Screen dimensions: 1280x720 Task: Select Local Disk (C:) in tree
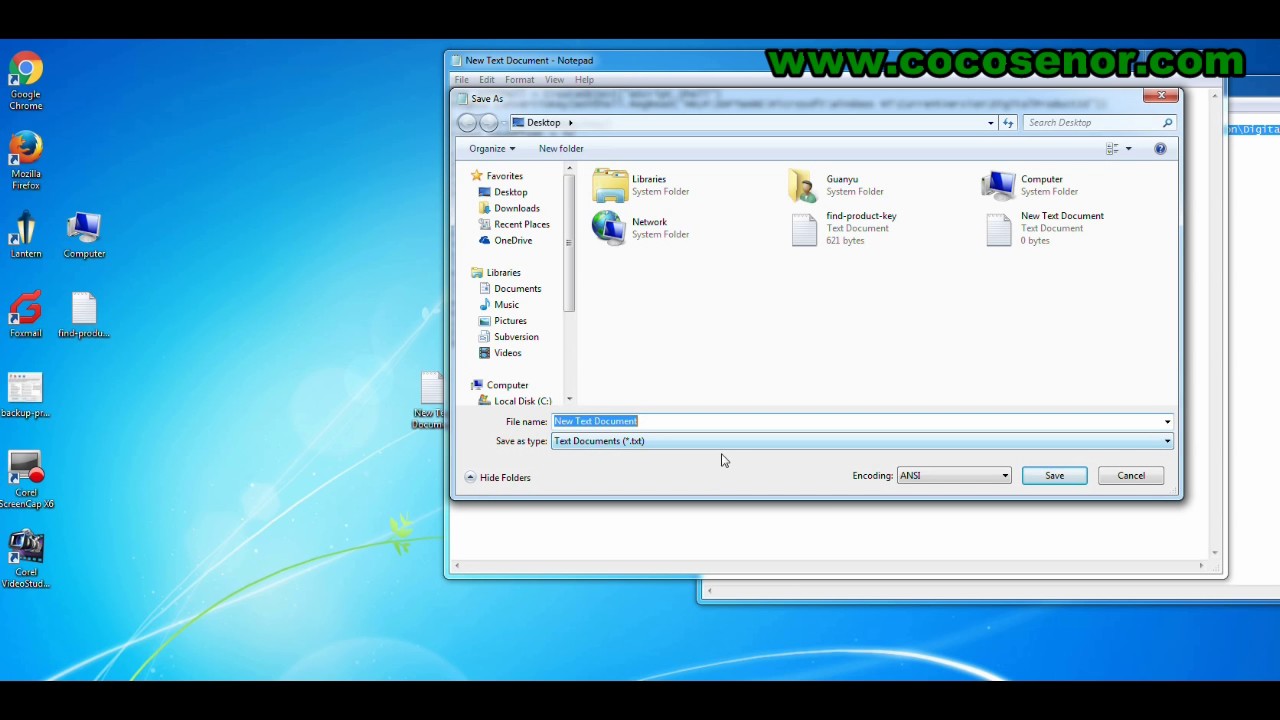pos(515,401)
